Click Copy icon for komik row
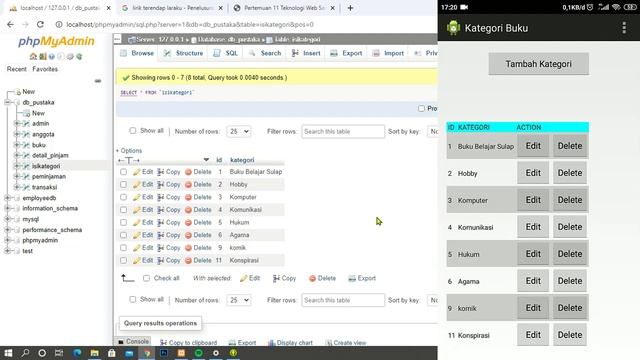Image resolution: width=640 pixels, height=360 pixels. [x=161, y=248]
